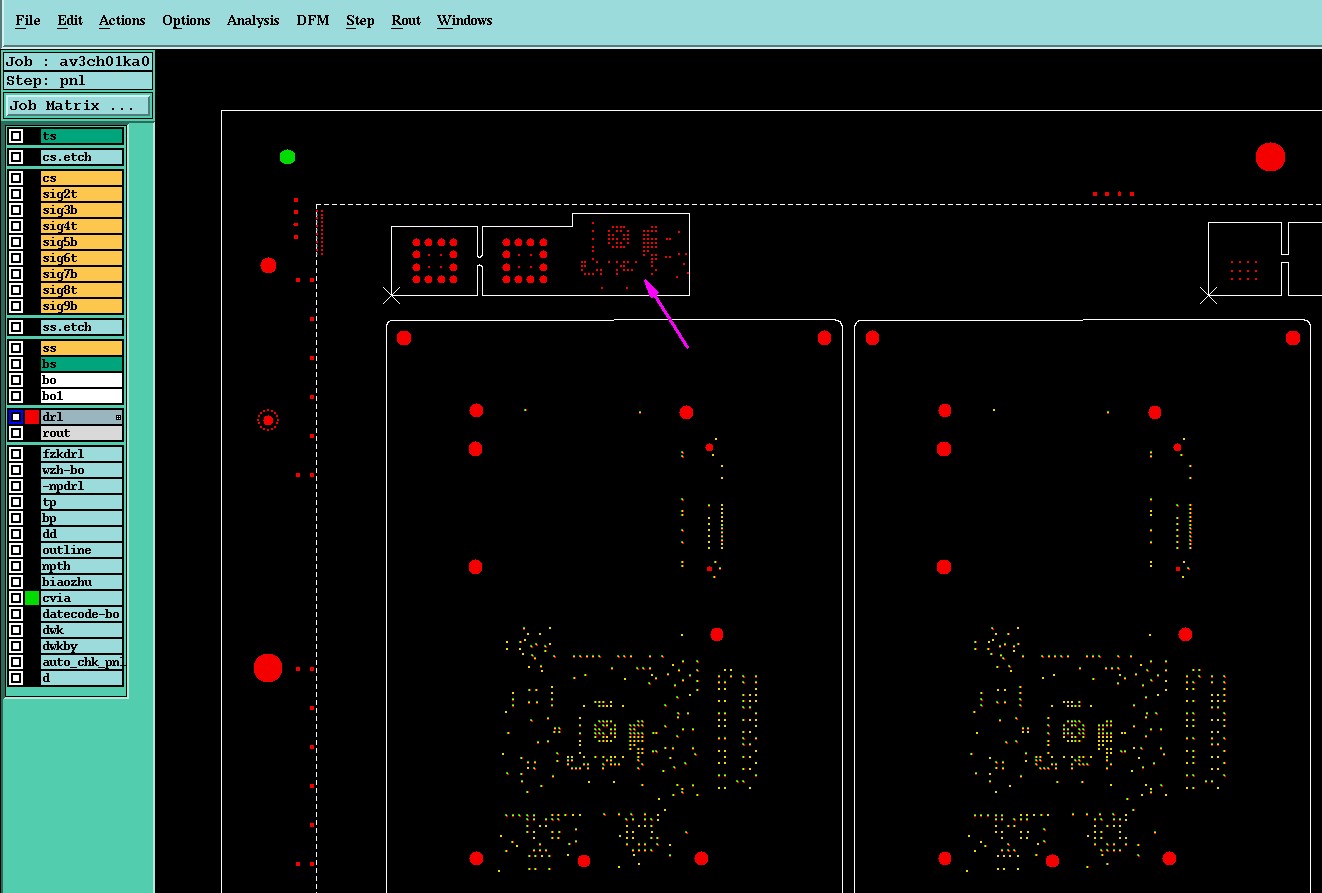1322x893 pixels.
Task: Select the cs.etch layer name
Action: pos(82,157)
